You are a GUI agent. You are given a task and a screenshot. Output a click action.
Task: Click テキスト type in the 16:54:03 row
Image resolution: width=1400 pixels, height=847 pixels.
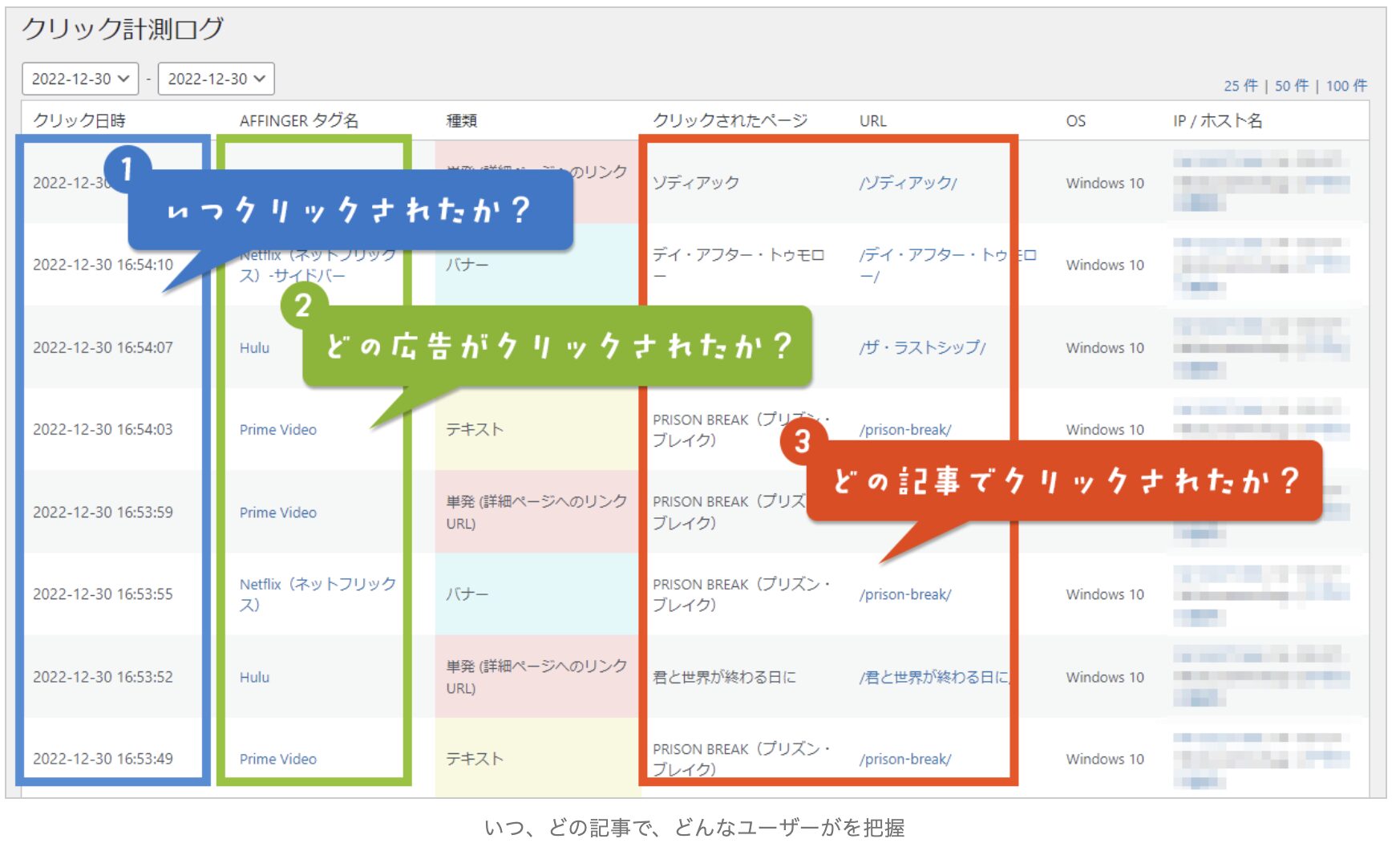pyautogui.click(x=475, y=430)
